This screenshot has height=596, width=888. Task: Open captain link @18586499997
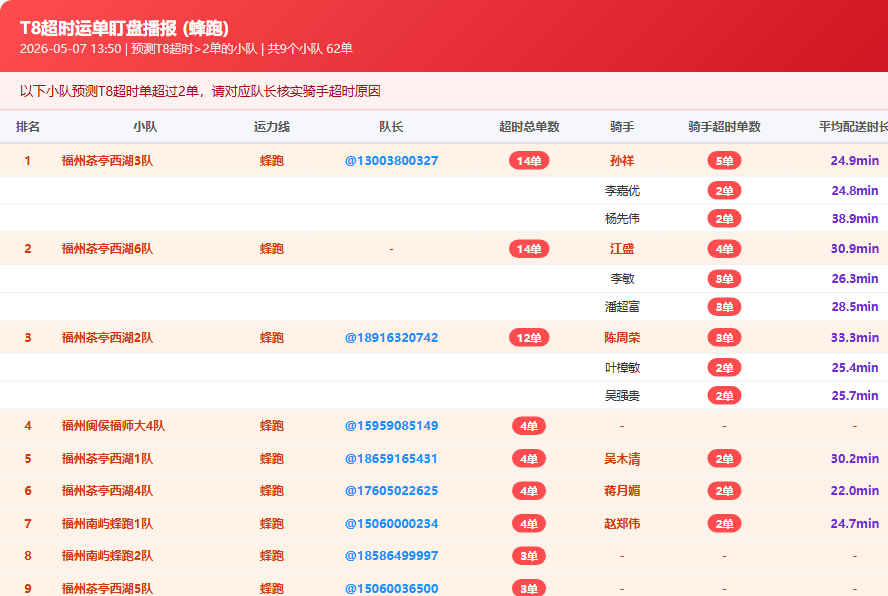tap(391, 556)
